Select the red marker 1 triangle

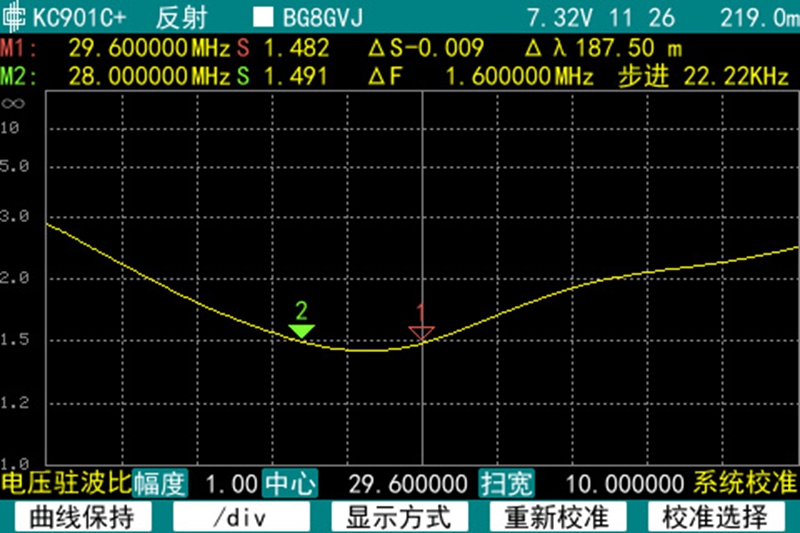click(x=421, y=332)
